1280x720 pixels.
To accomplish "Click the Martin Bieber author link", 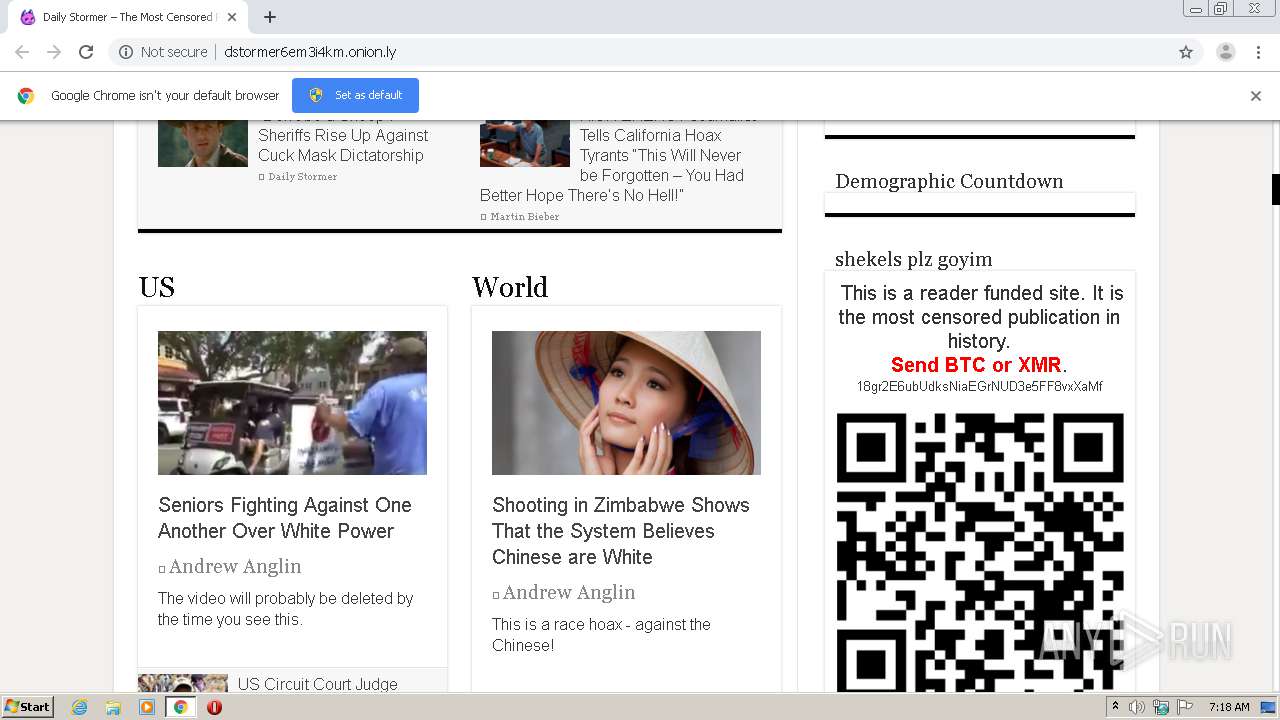I will click(524, 216).
